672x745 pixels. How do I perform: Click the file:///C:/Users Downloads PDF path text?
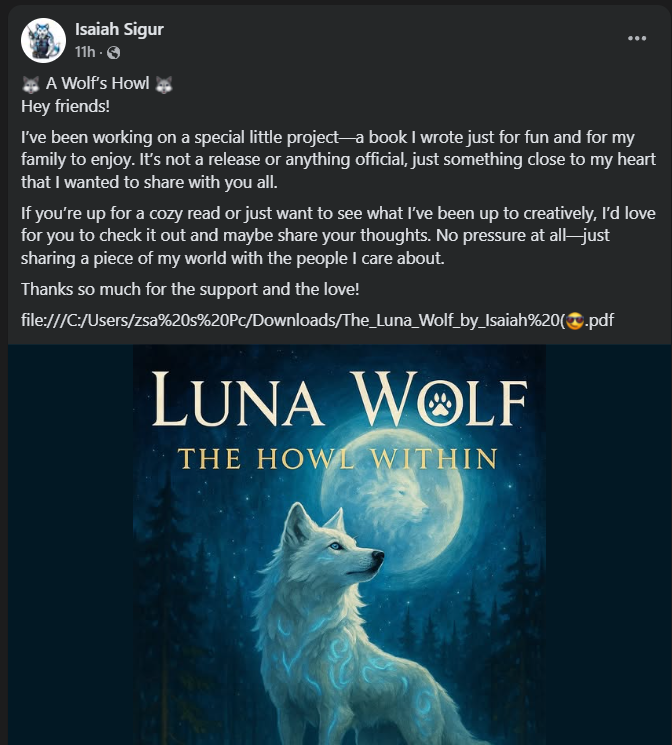317,320
